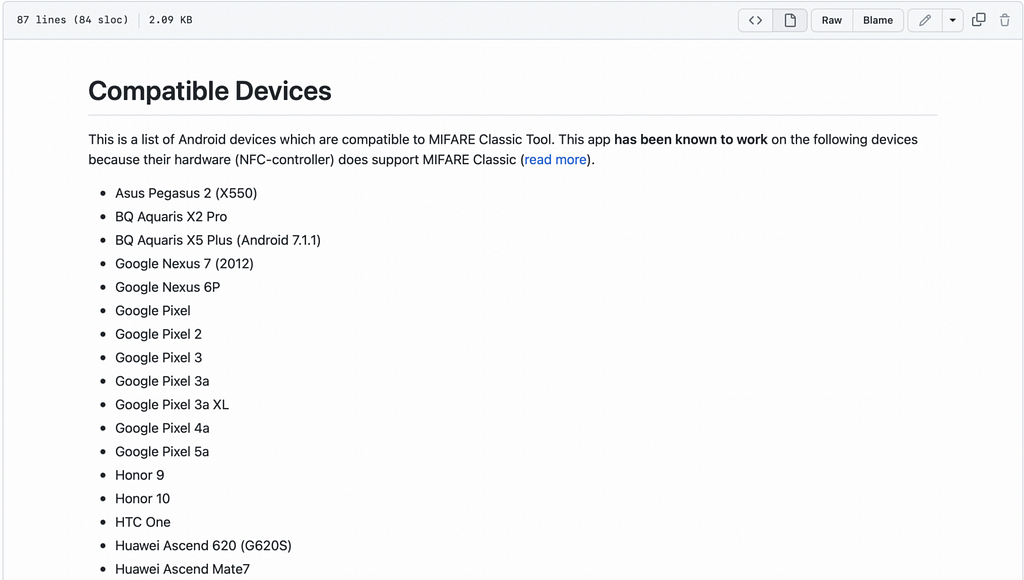The width and height of the screenshot is (1024, 580).
Task: Click '87 lines (84 sloc)' text
Action: [x=72, y=20]
